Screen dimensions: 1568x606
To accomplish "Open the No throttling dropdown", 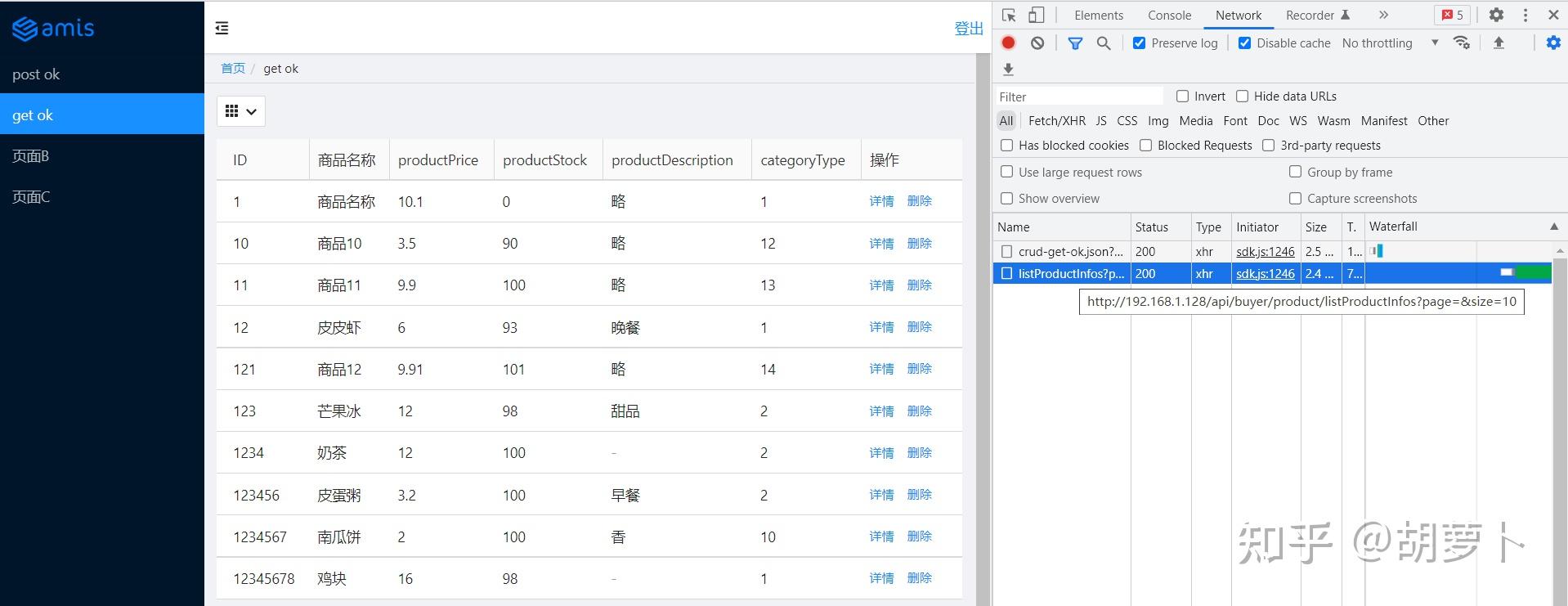I will pos(1390,43).
